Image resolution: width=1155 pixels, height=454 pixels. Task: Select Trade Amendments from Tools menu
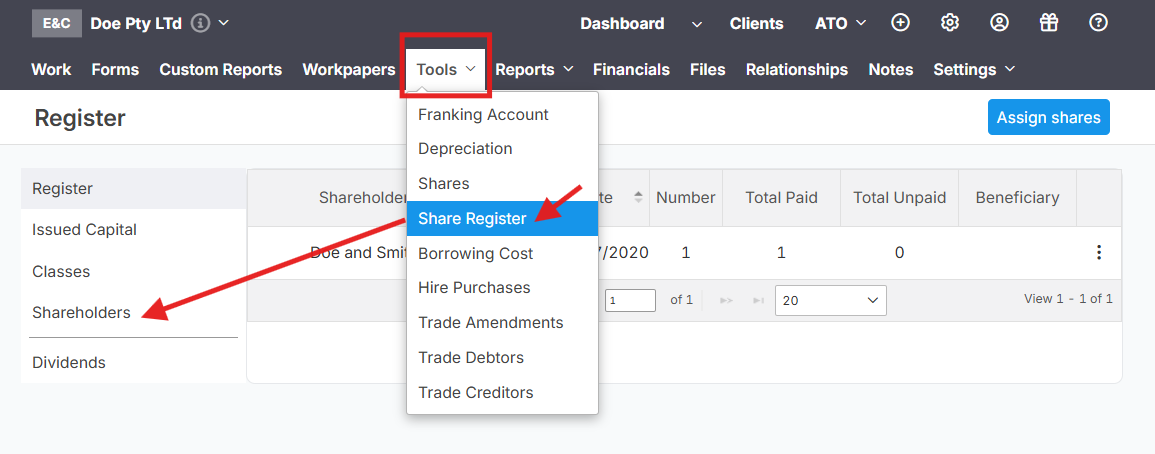tap(502, 323)
